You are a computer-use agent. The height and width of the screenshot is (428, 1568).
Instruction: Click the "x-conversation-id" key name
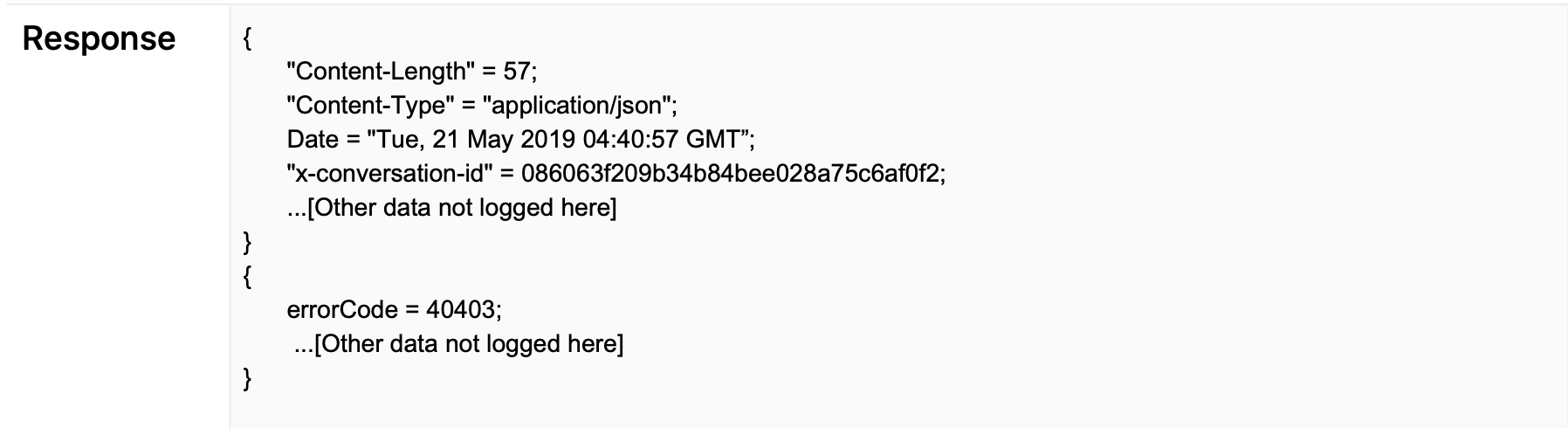pos(389,174)
